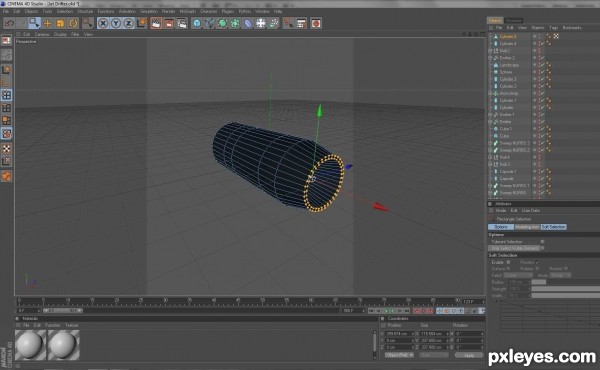600x370 pixels.
Task: Activate the Move tool cross icon
Action: point(47,23)
